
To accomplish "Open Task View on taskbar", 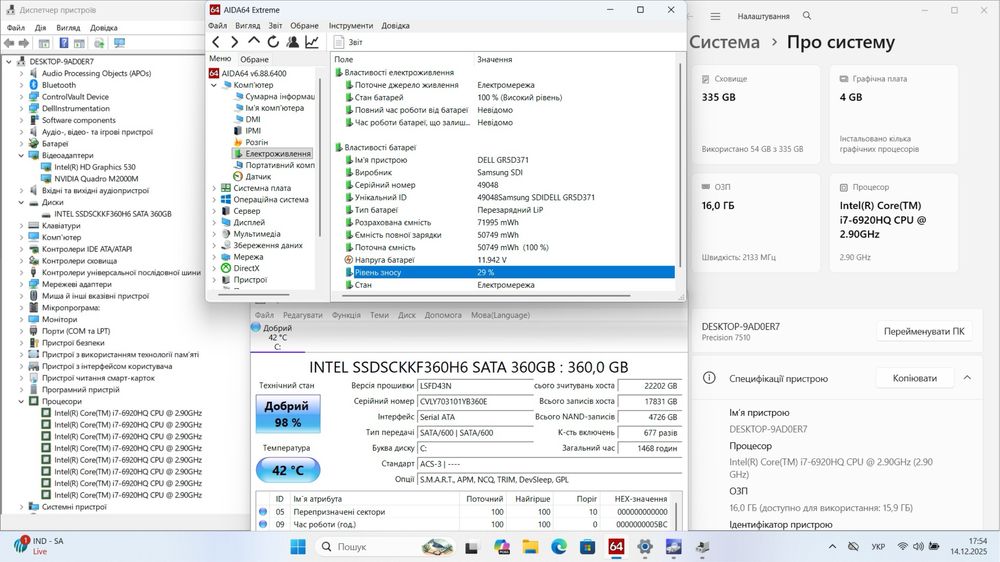I will click(x=471, y=547).
